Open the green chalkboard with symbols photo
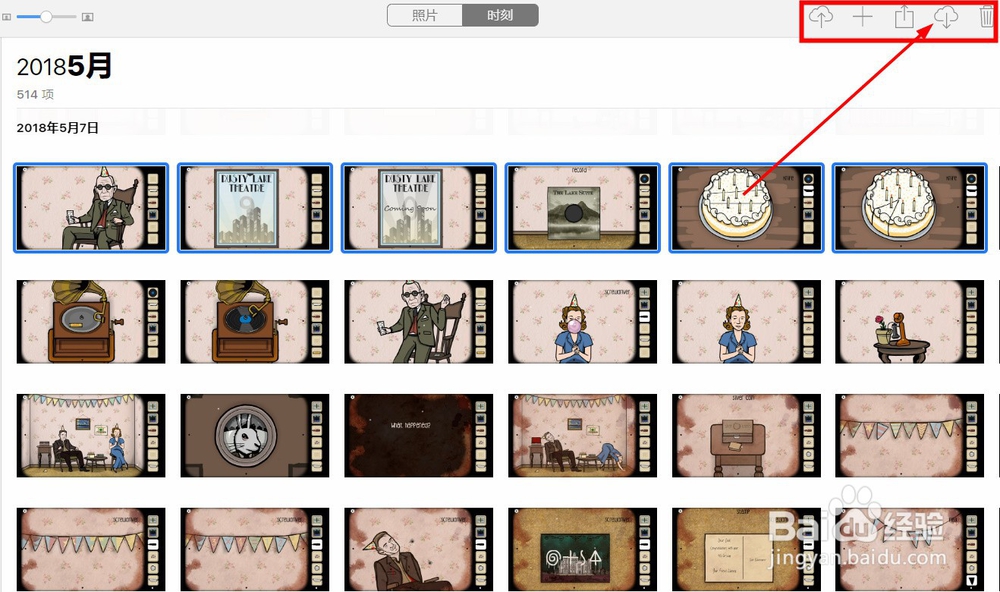Image resolution: width=1000 pixels, height=592 pixels. pos(582,549)
